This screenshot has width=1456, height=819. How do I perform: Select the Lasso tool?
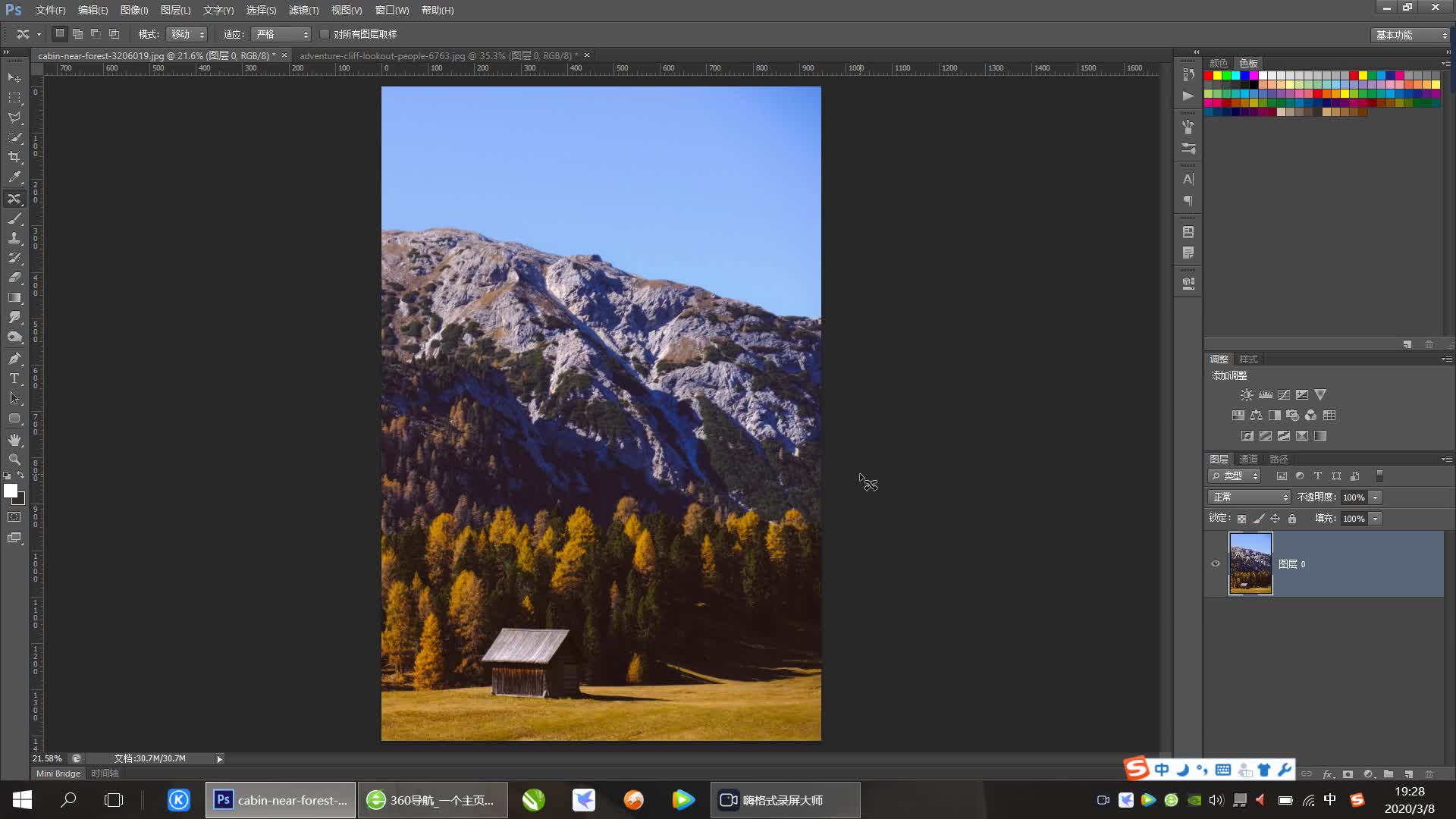14,118
